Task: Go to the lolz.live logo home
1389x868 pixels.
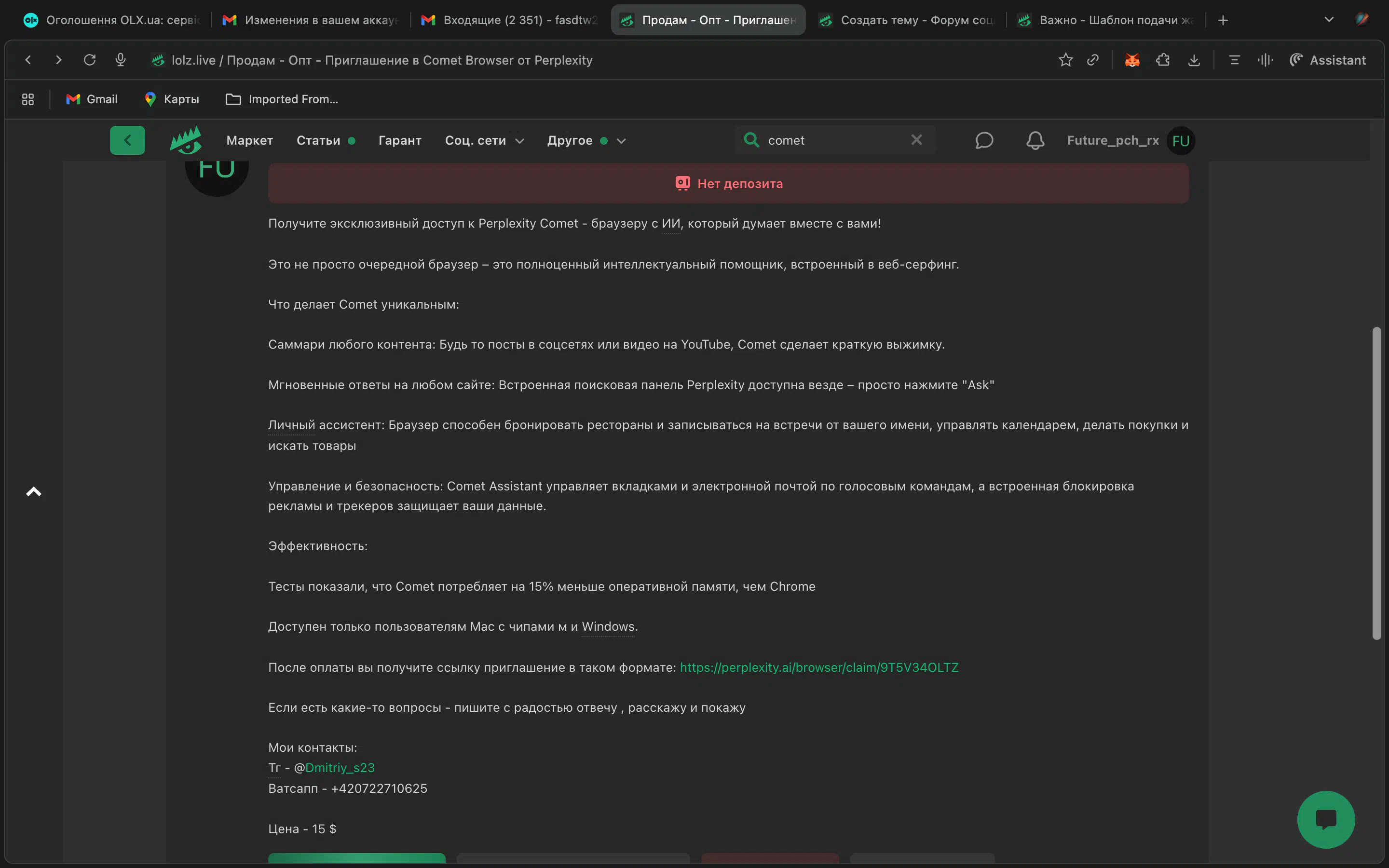Action: click(185, 140)
